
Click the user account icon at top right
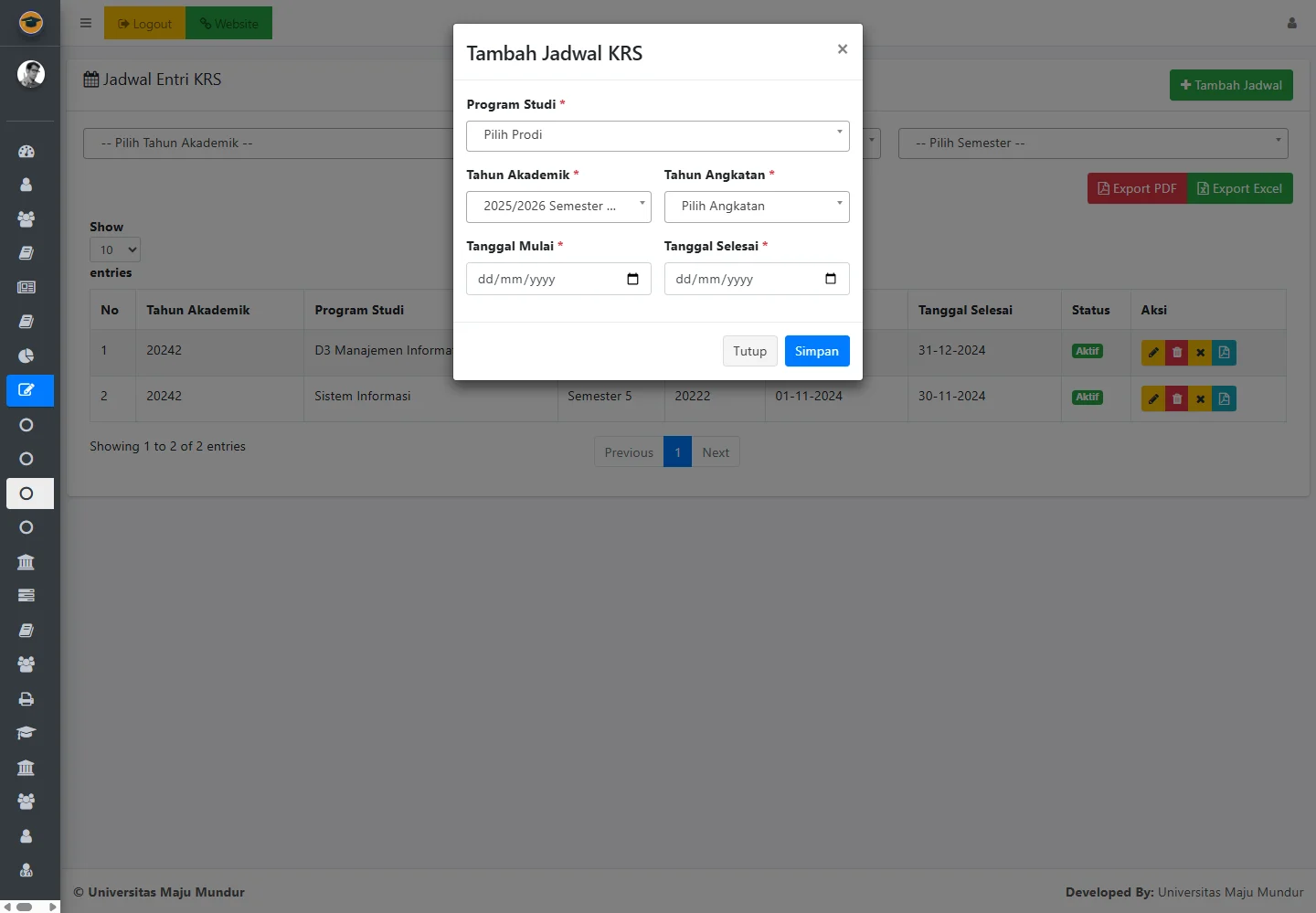1291,23
